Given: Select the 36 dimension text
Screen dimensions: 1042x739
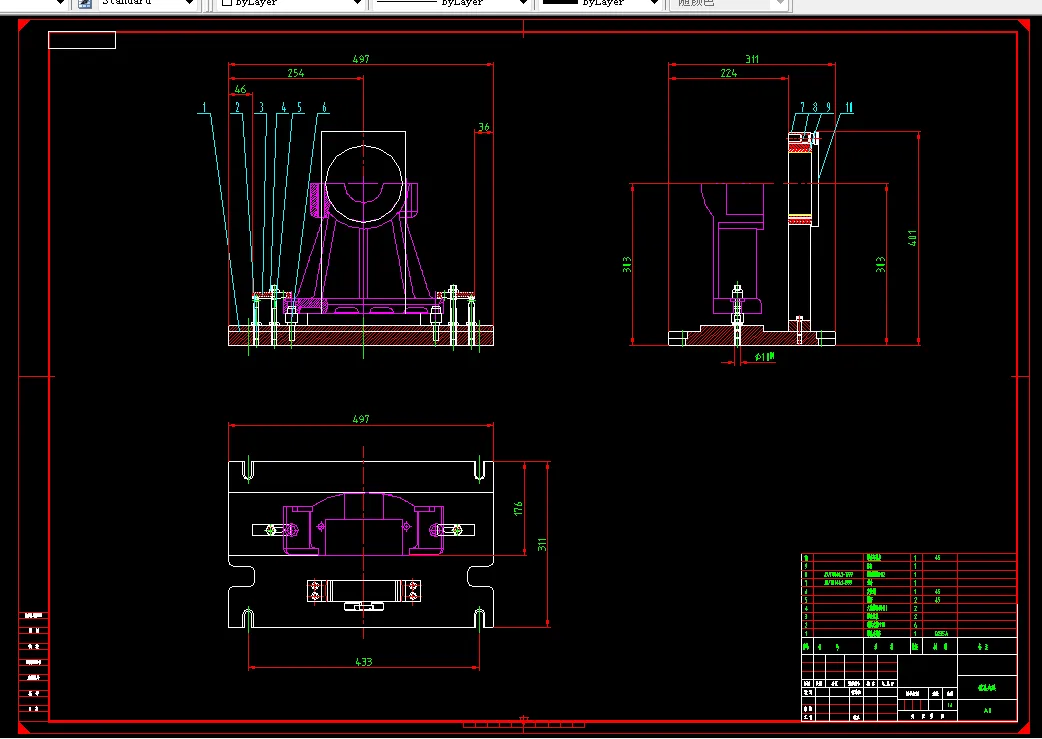Looking at the screenshot, I should 484,126.
